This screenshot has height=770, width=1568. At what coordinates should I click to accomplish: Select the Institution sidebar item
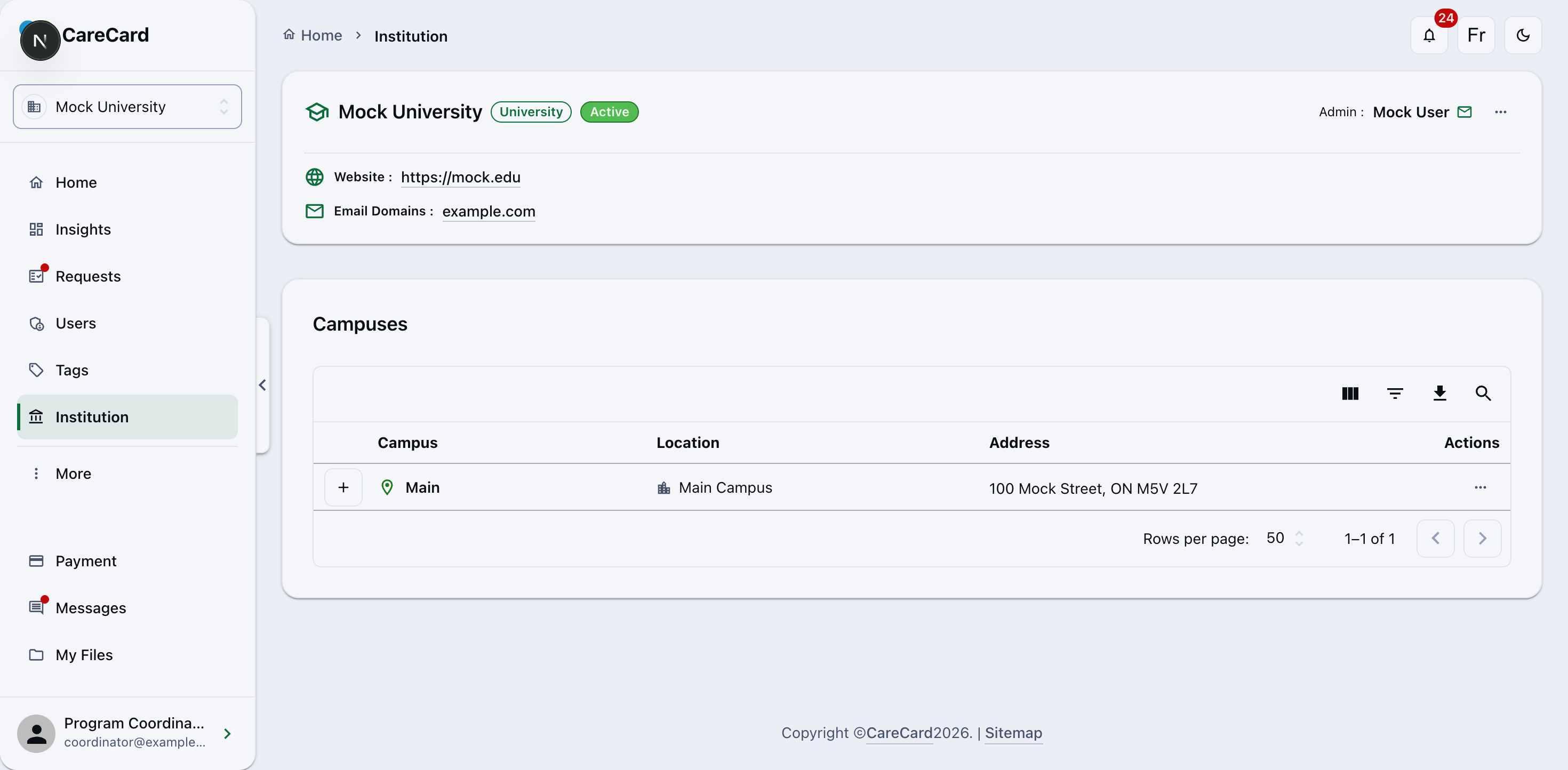pyautogui.click(x=127, y=417)
